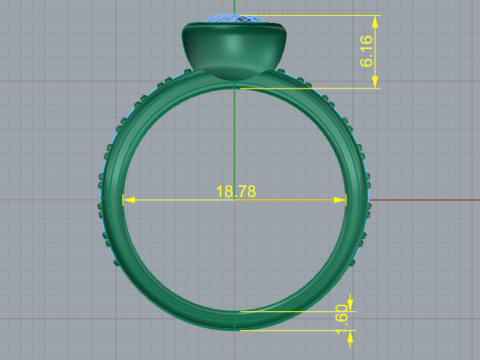Select the 6.16 height dimension text
Screen dimensions: 480x360
[366, 51]
